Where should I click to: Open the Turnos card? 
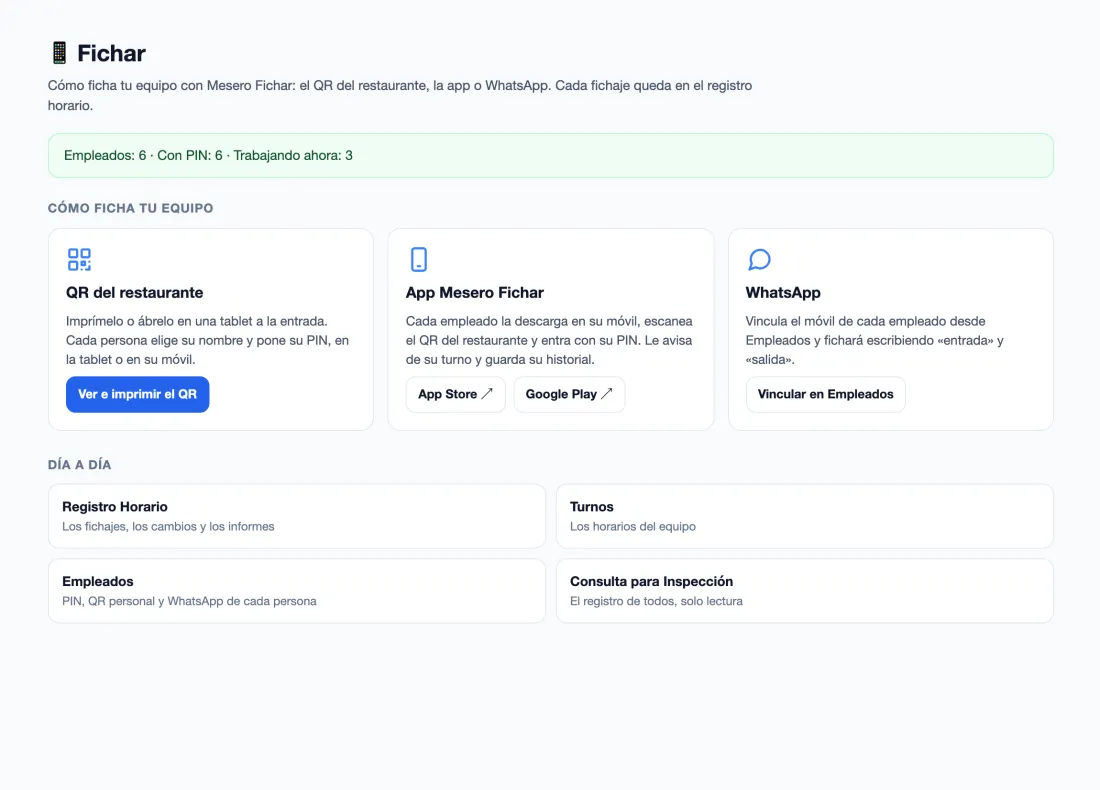(x=804, y=516)
